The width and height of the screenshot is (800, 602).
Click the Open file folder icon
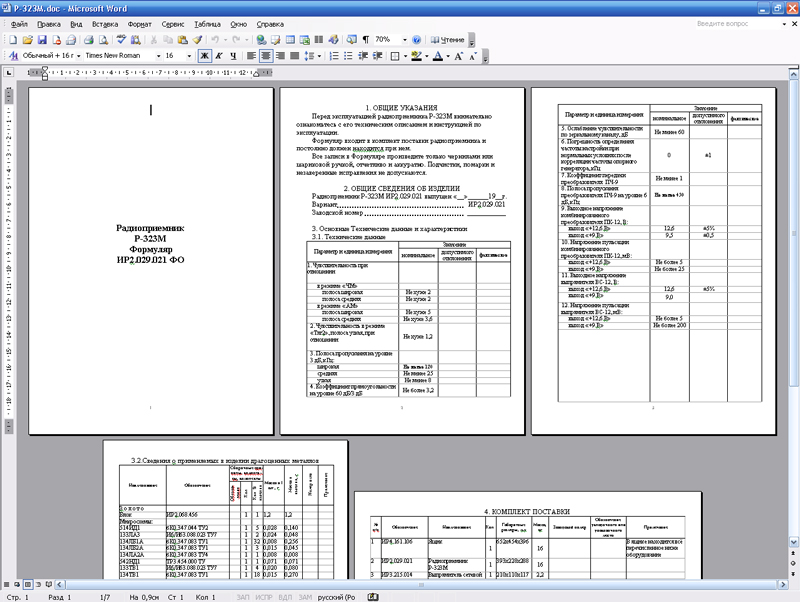point(27,39)
